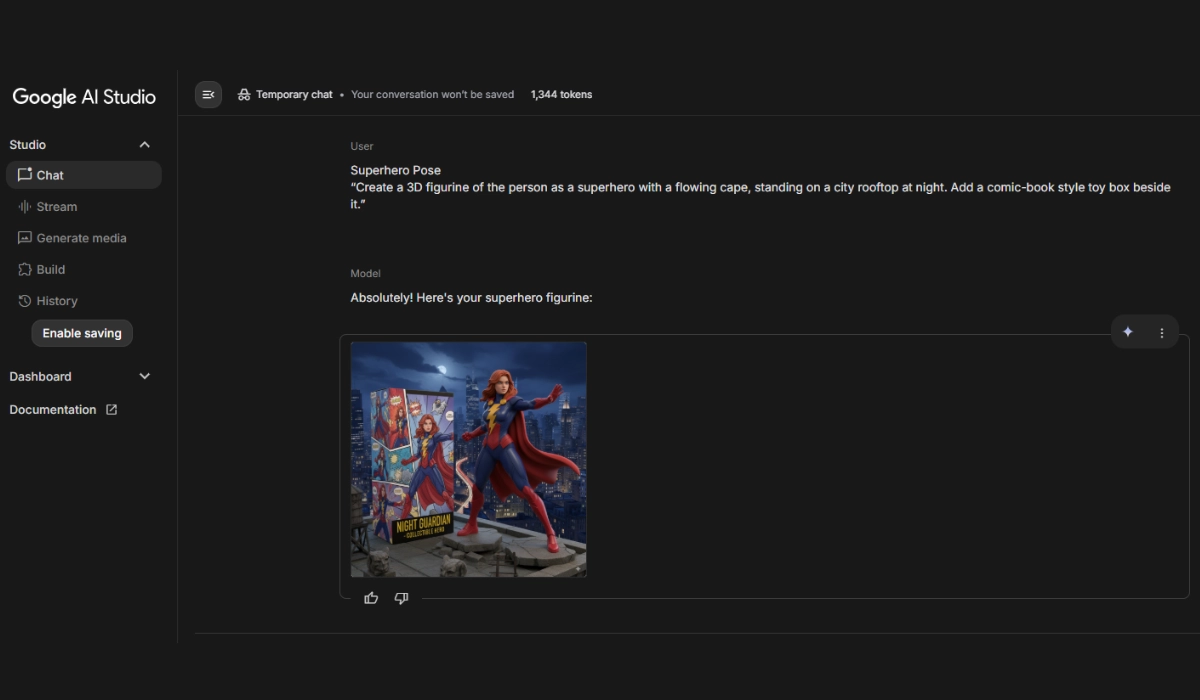Click the sparkle icon above the response

point(1128,332)
